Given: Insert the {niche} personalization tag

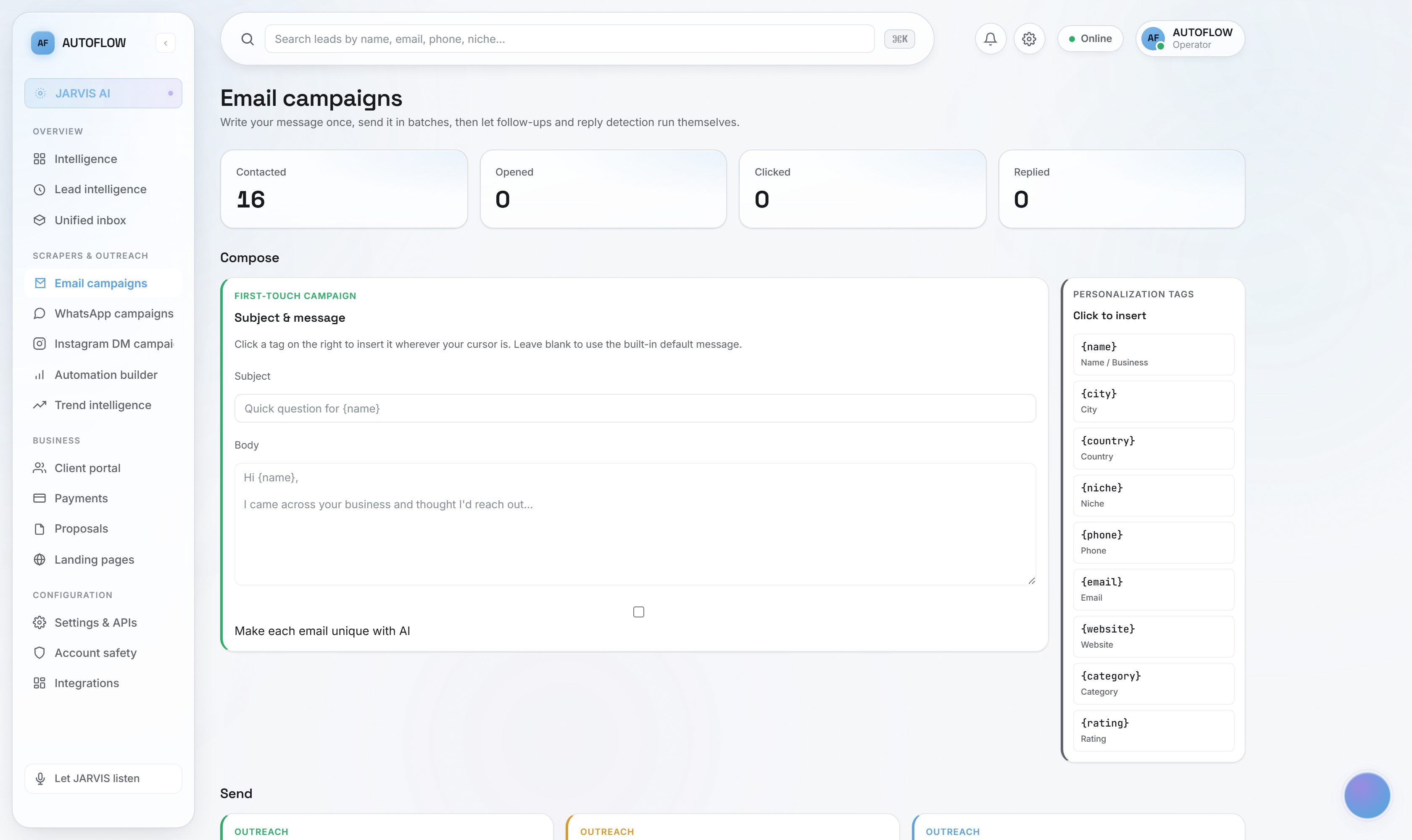Looking at the screenshot, I should (x=1153, y=495).
